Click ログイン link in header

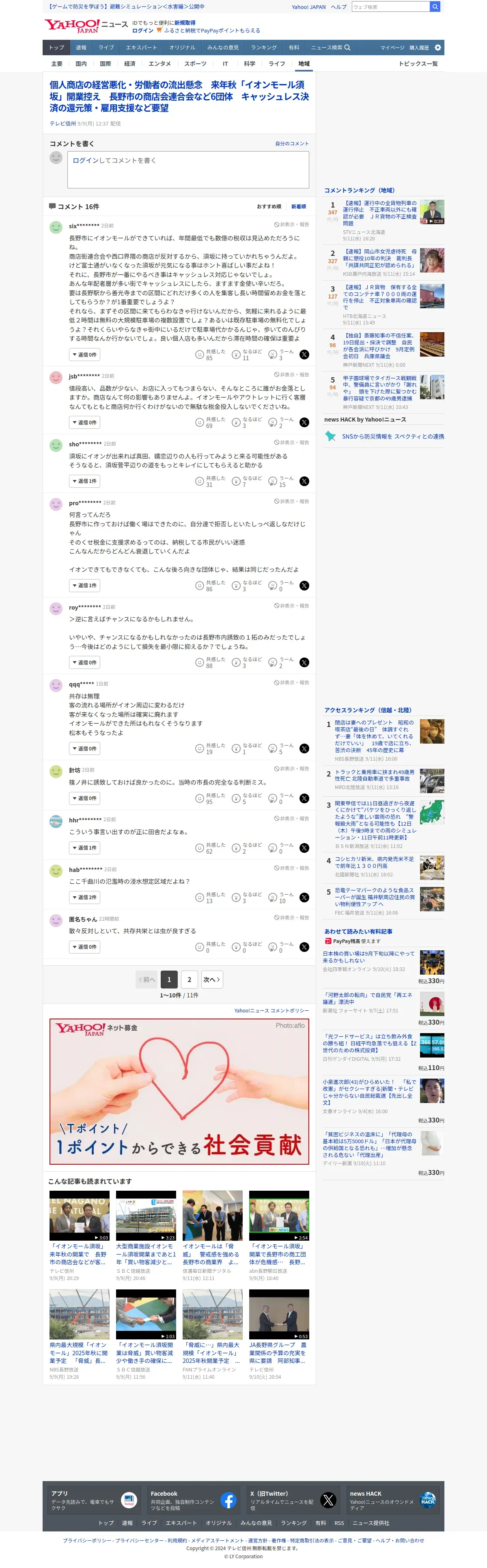click(143, 30)
